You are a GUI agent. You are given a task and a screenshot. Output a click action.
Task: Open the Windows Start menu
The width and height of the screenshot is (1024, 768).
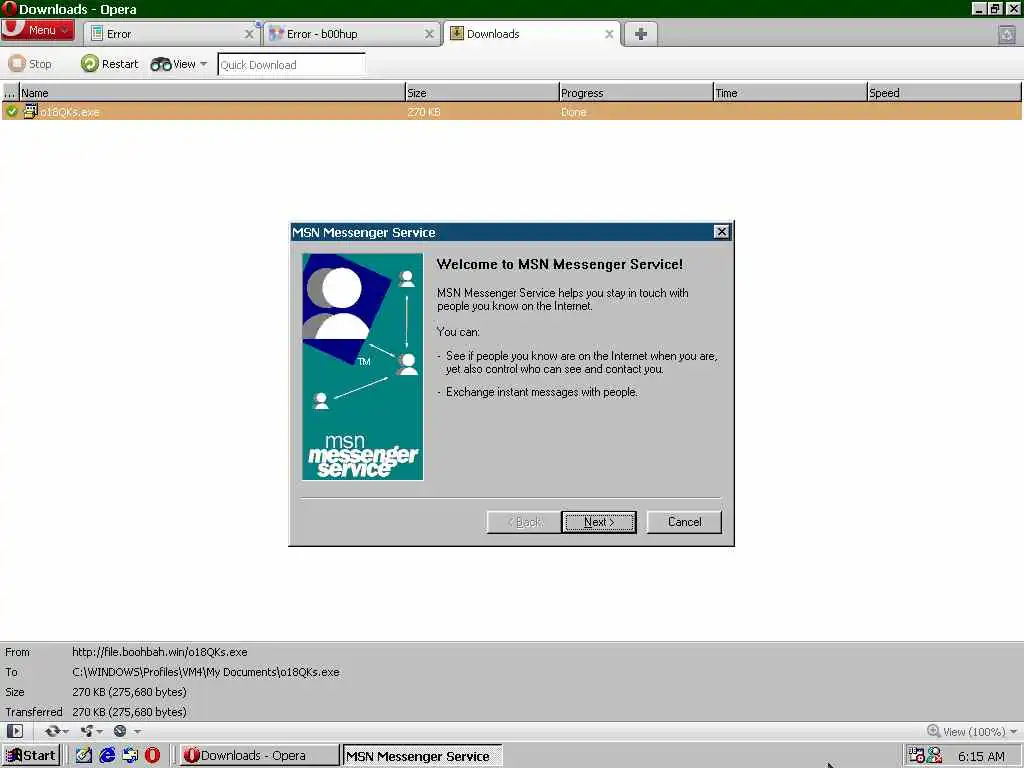(x=31, y=756)
